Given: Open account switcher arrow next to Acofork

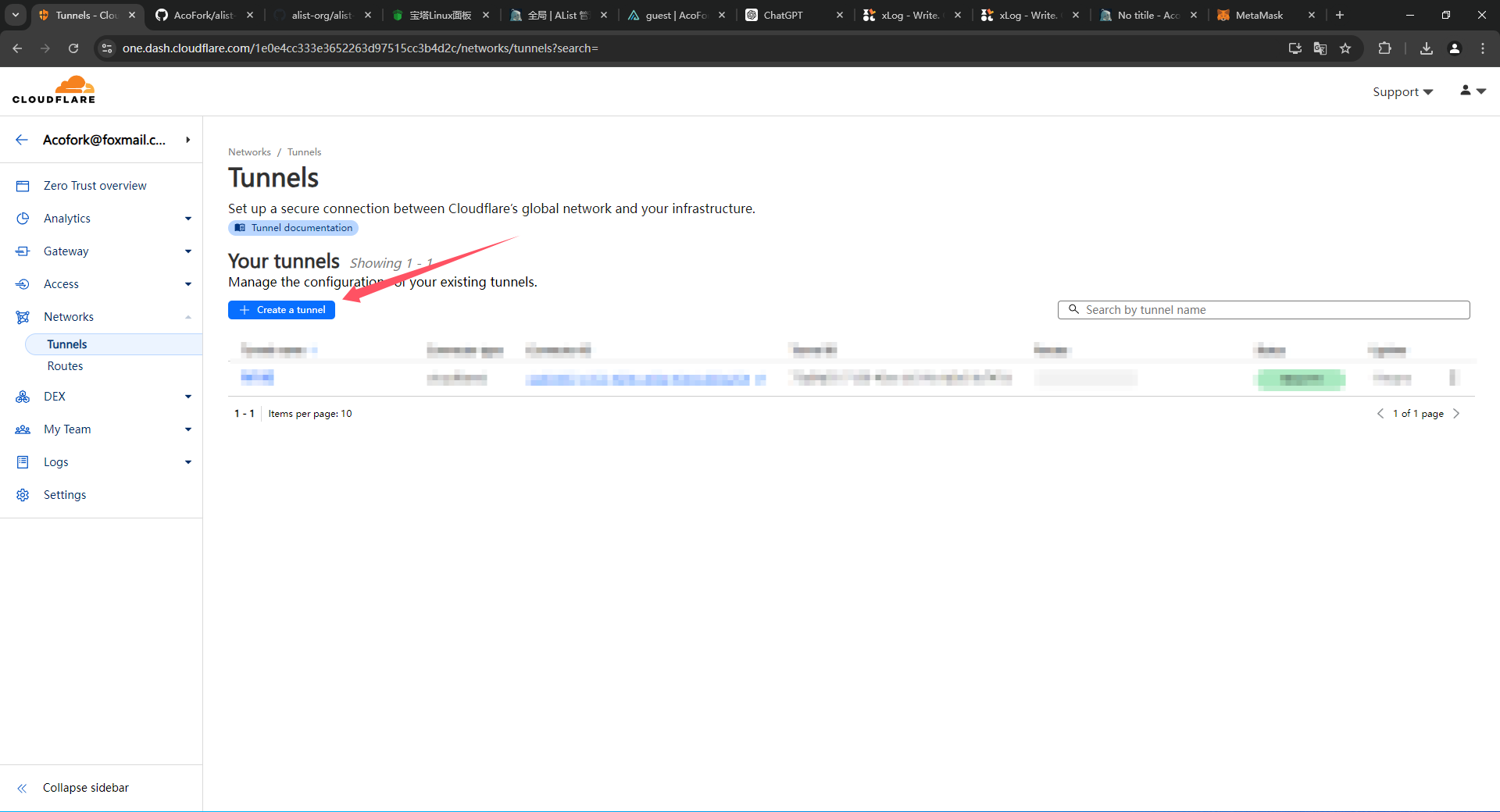Looking at the screenshot, I should point(188,140).
